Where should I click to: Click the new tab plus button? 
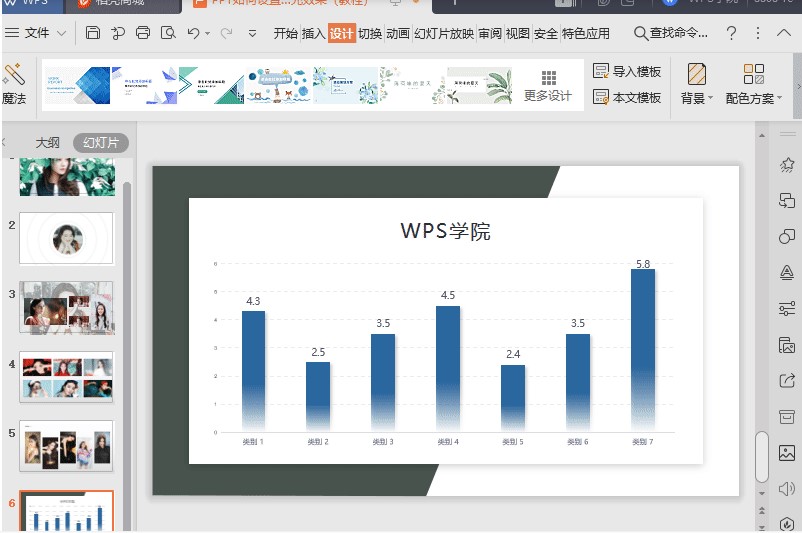point(455,3)
